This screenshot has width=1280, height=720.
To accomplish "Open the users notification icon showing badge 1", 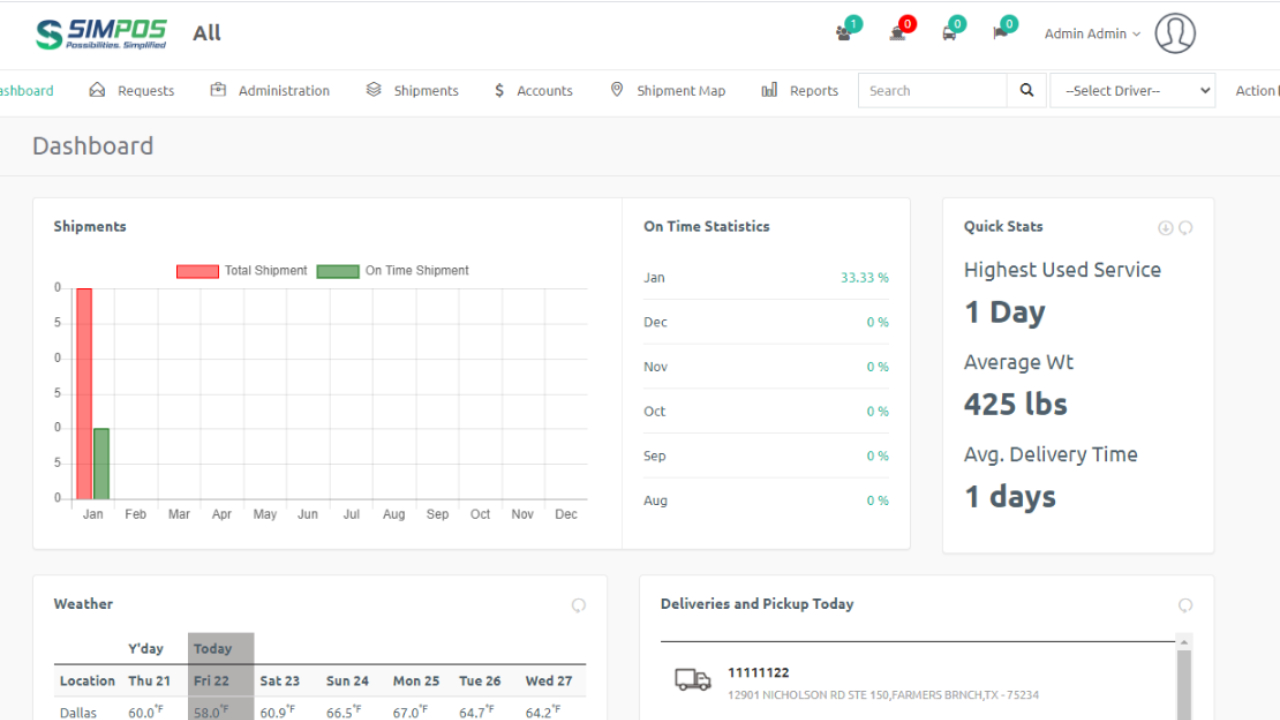I will (x=843, y=32).
